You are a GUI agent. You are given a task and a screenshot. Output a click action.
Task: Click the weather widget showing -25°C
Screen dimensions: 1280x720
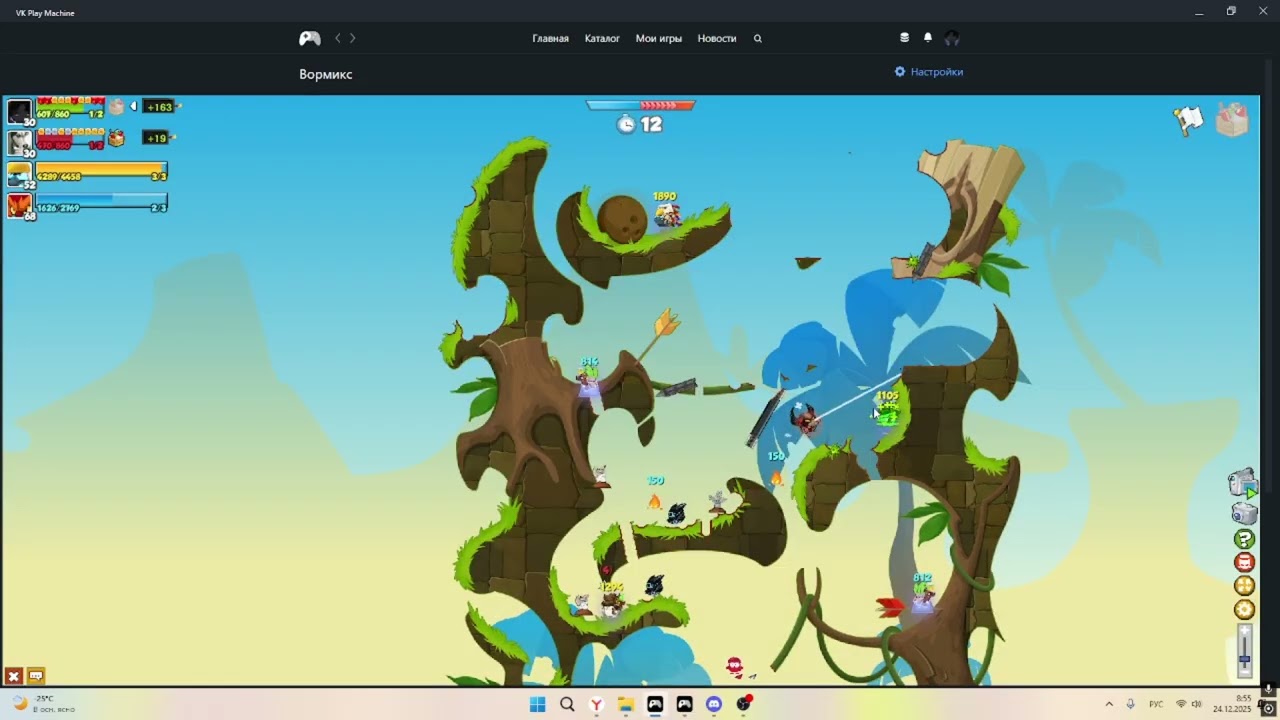coord(42,704)
